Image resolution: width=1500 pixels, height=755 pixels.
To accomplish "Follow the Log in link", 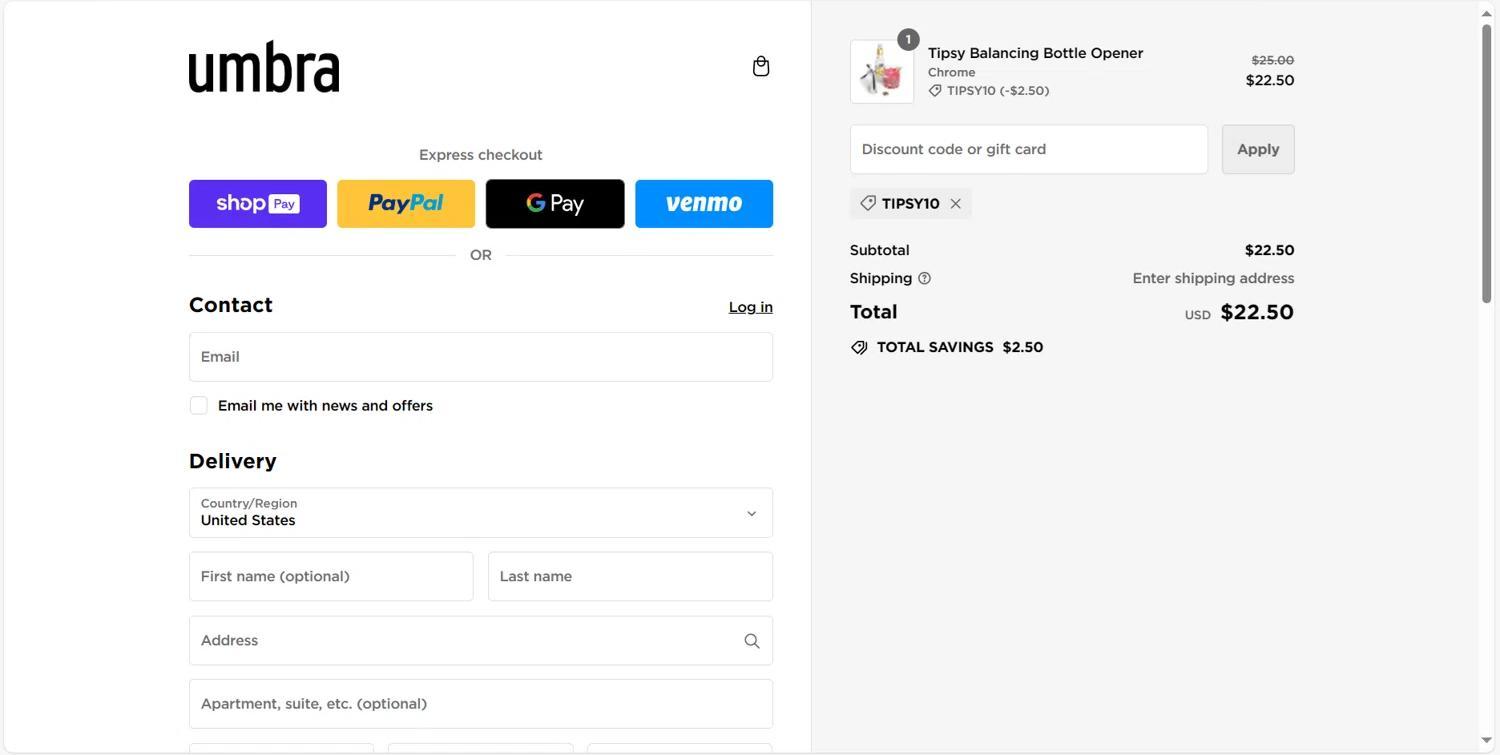I will pos(750,307).
